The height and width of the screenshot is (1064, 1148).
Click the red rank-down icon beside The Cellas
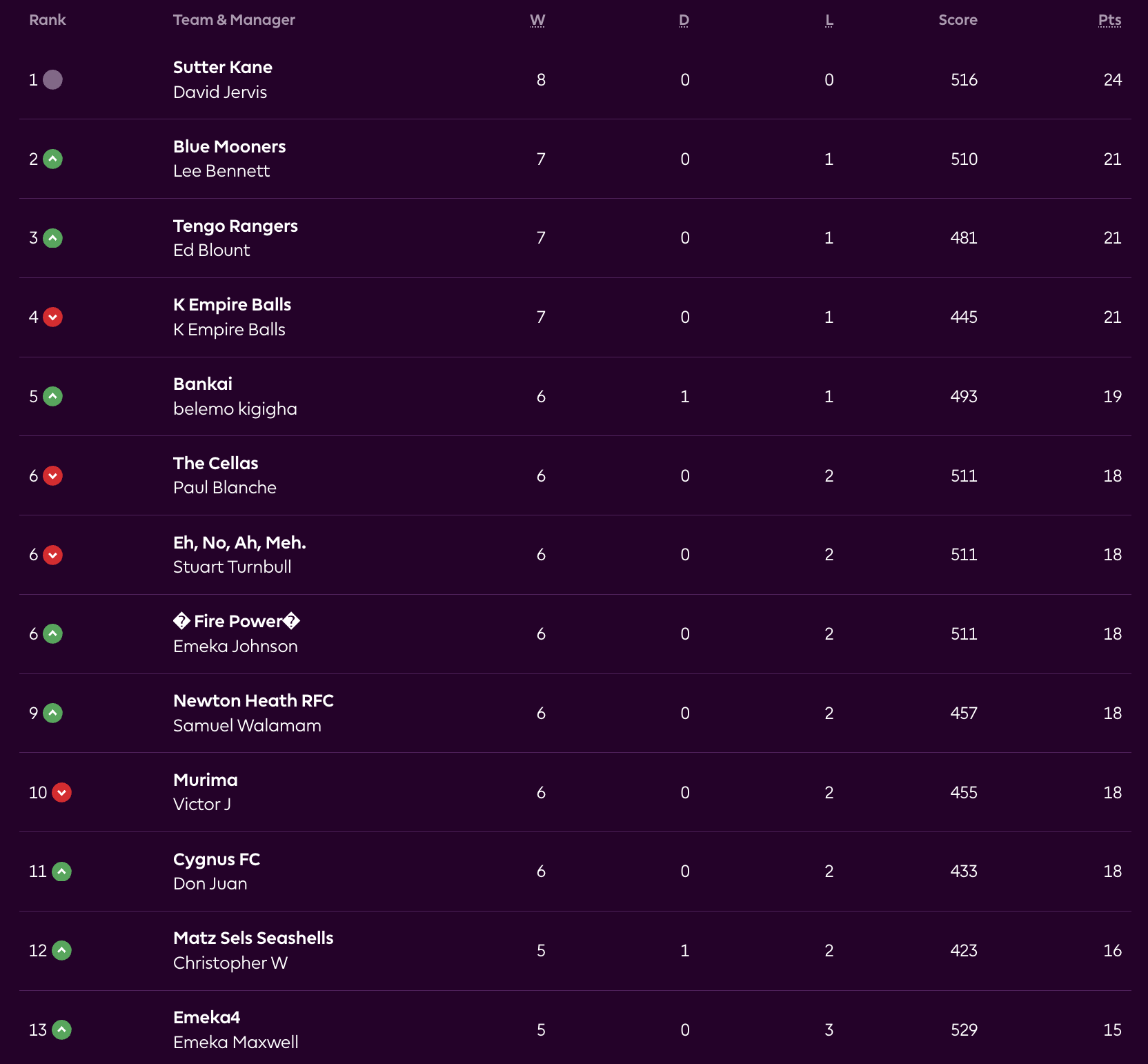click(52, 476)
